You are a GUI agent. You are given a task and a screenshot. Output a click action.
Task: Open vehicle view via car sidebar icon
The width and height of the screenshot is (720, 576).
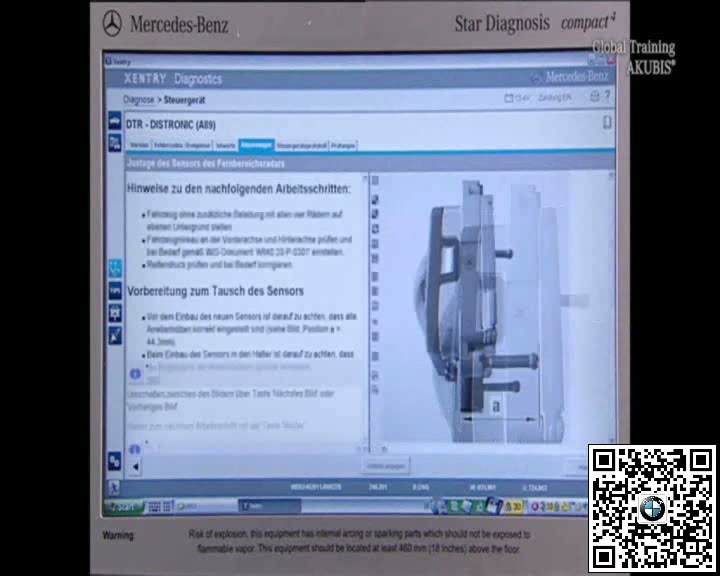(114, 121)
